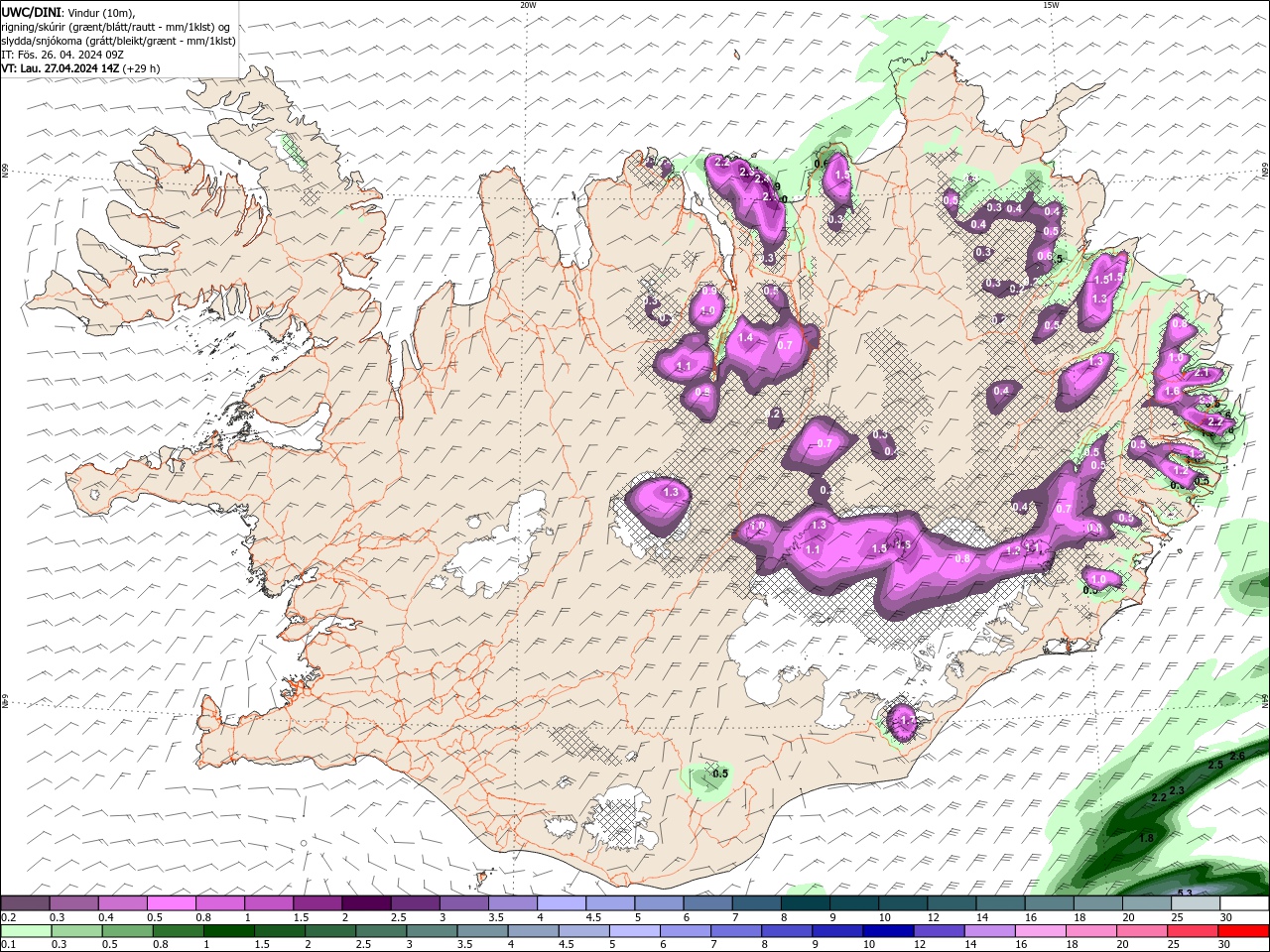Viewport: 1270px width, 952px height.
Task: Click the 0.2 label on snow scale
Action: [9, 917]
